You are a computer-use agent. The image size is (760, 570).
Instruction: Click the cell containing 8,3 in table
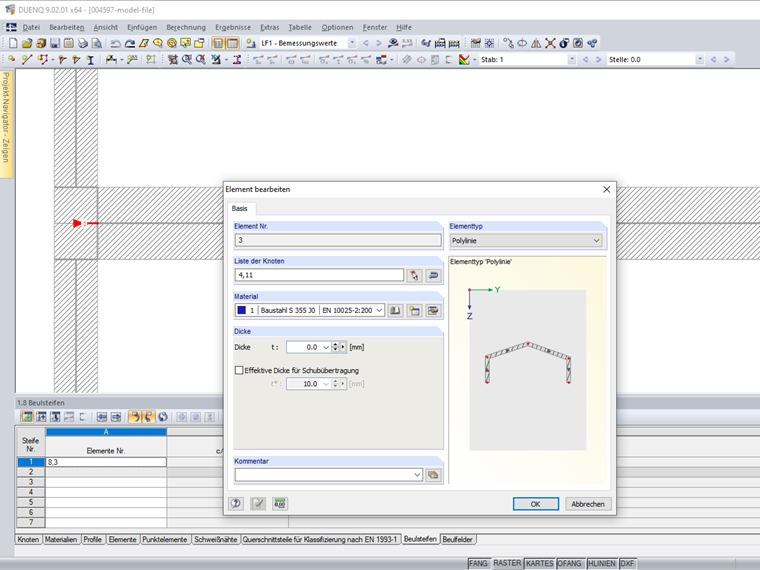click(x=106, y=462)
